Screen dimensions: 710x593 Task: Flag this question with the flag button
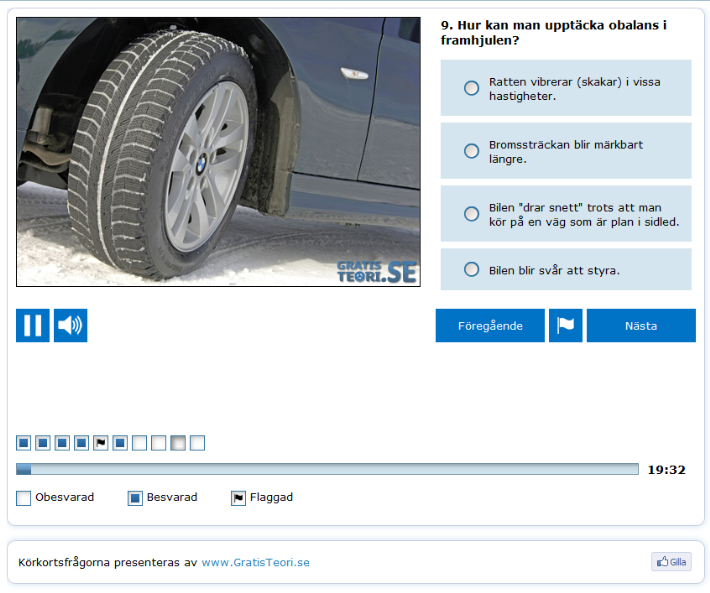[x=565, y=325]
